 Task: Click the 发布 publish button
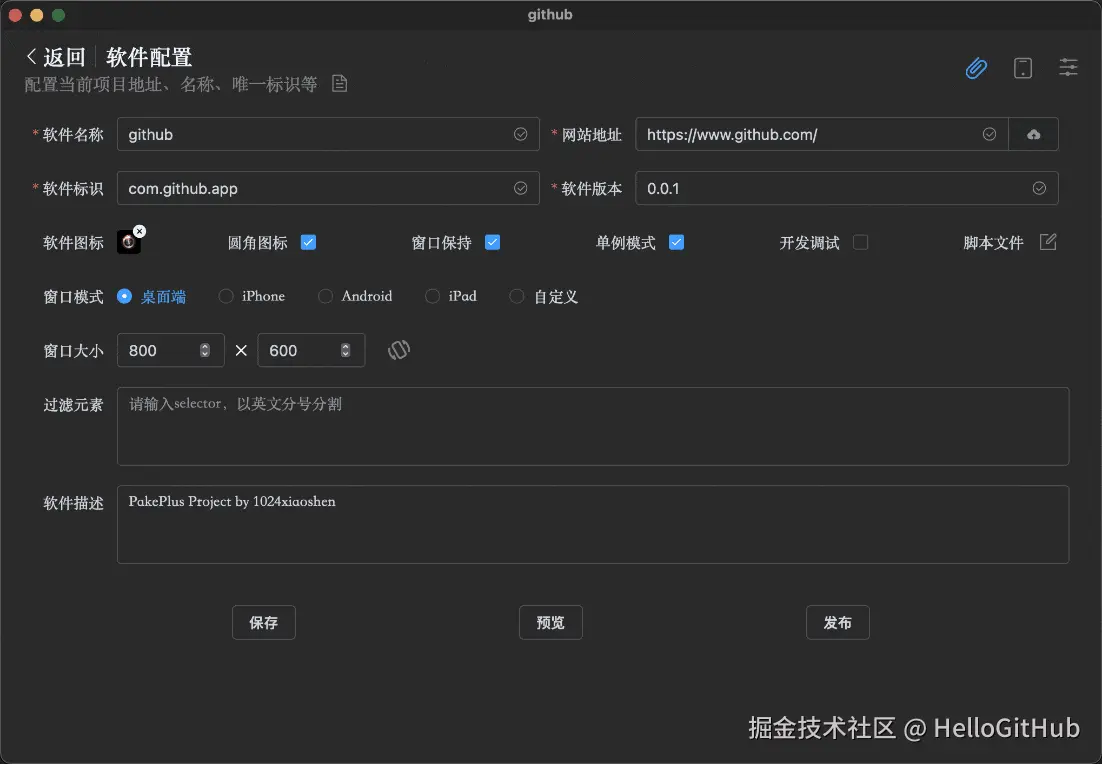pos(838,623)
